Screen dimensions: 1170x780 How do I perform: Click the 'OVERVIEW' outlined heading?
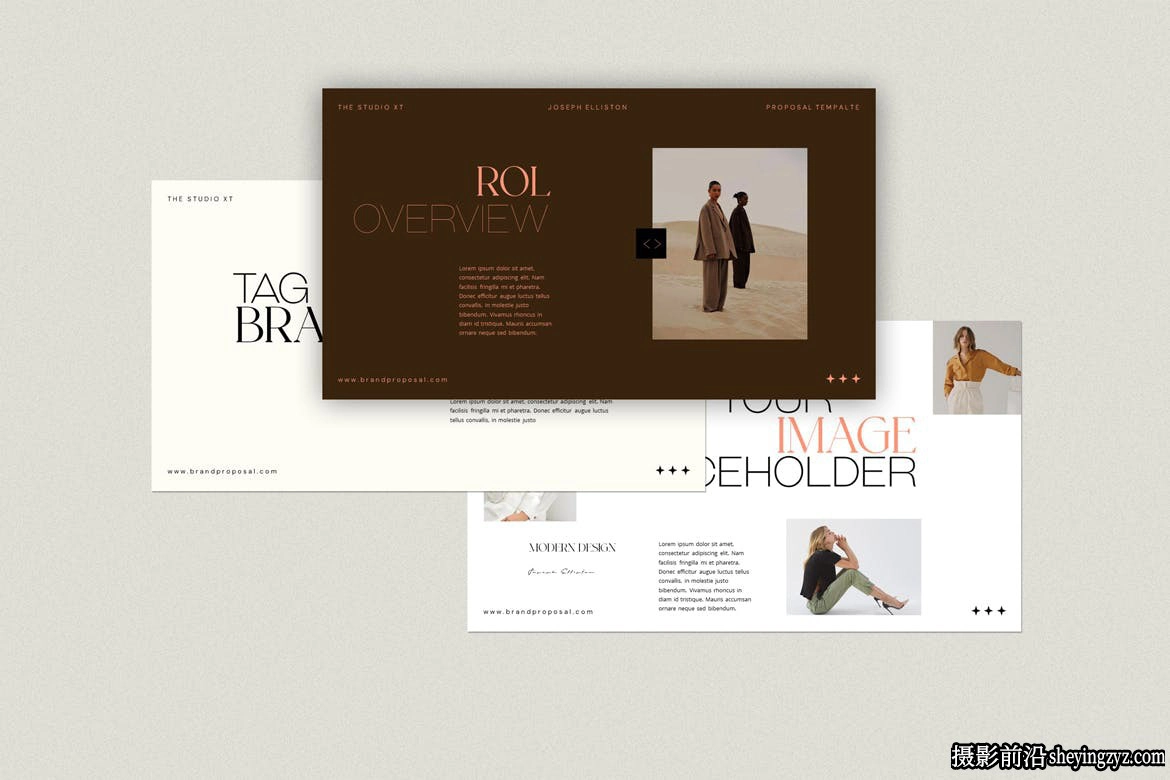pos(450,219)
